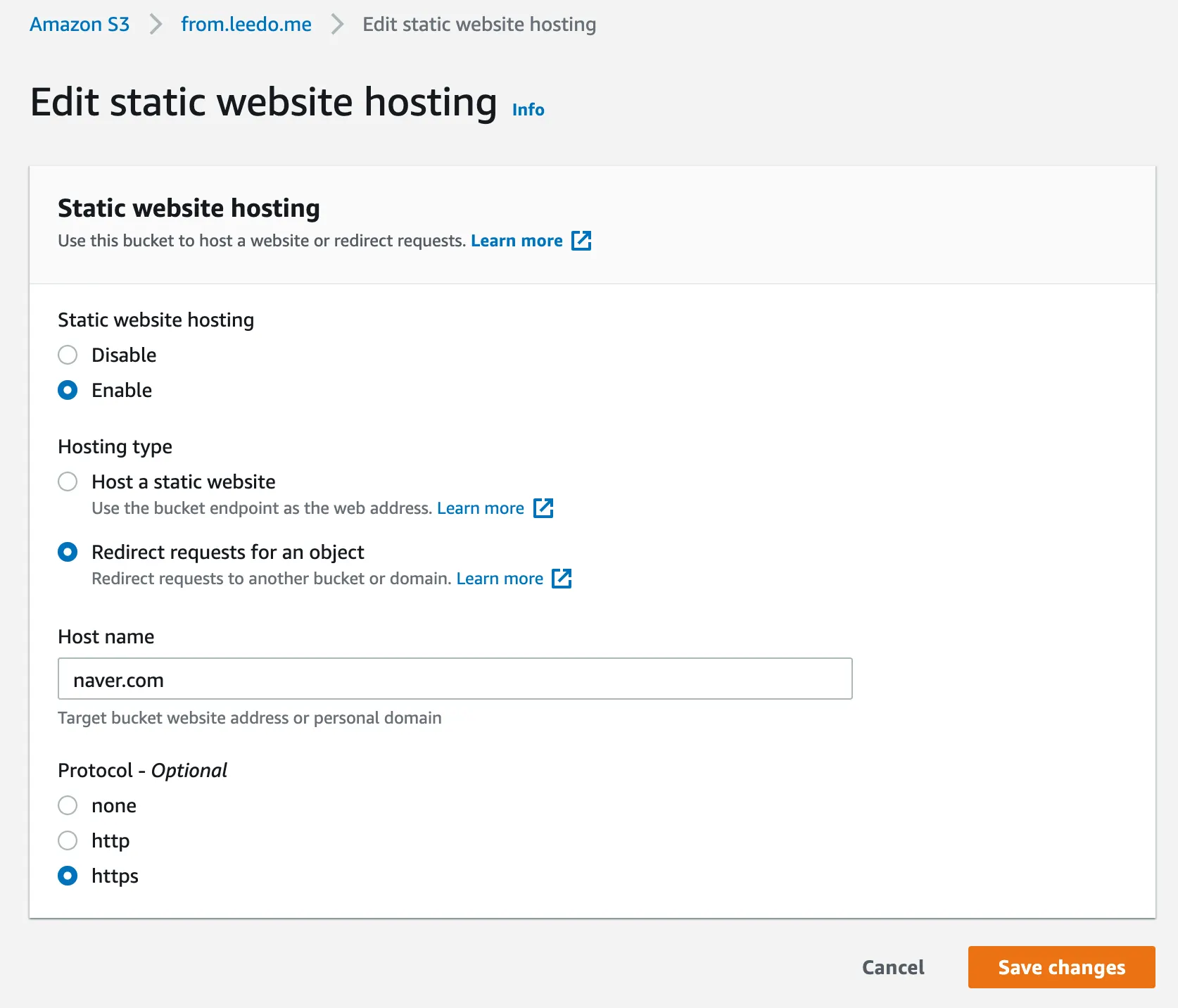Set protocol to none
The image size is (1178, 1008).
68,805
